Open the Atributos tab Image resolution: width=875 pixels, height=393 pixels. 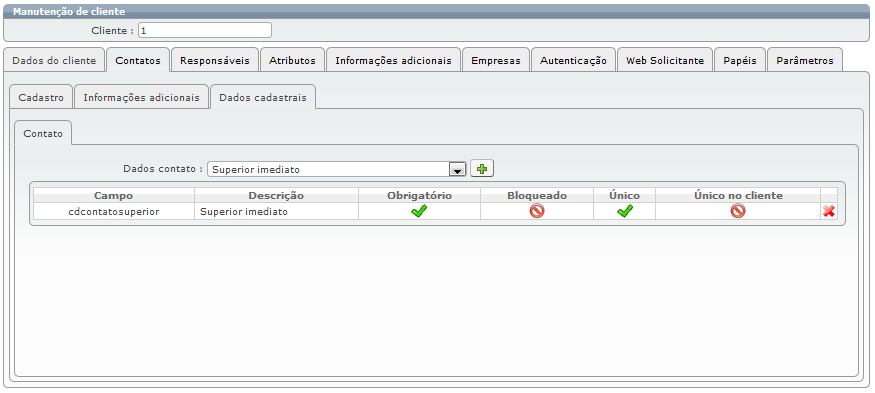(x=292, y=60)
